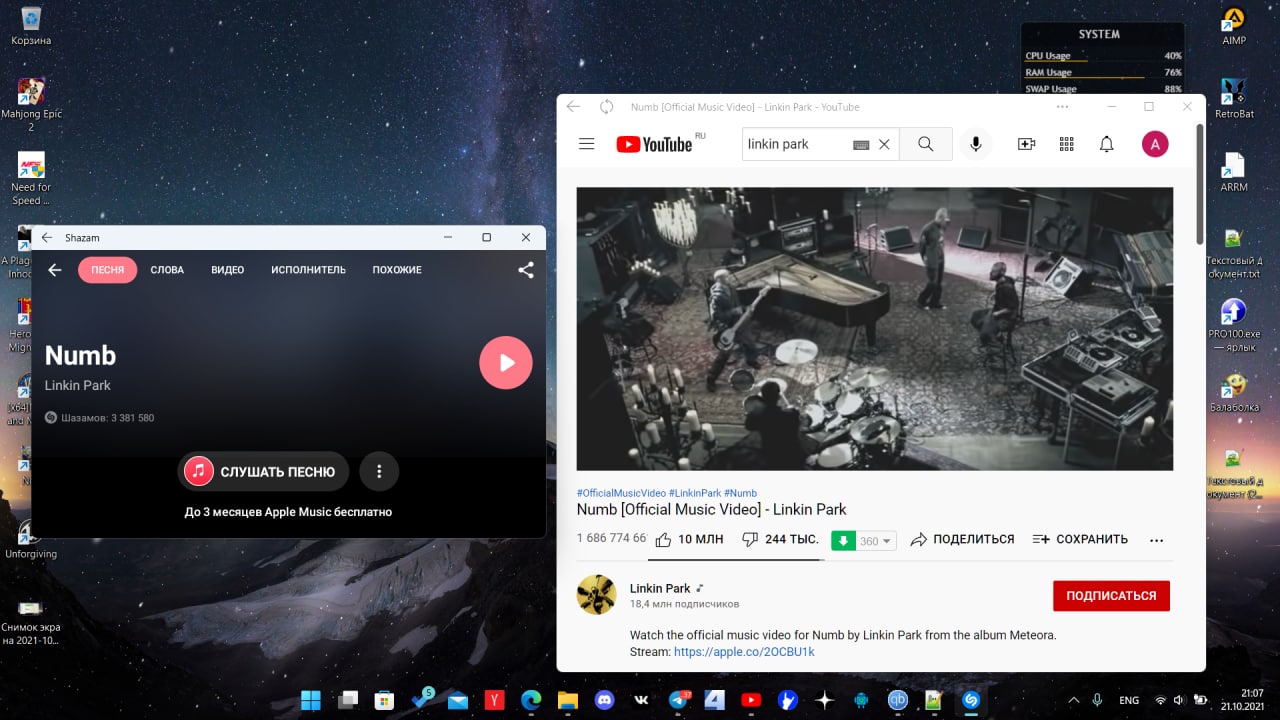1280x720 pixels.
Task: Show hidden system tray icons
Action: [x=1074, y=700]
